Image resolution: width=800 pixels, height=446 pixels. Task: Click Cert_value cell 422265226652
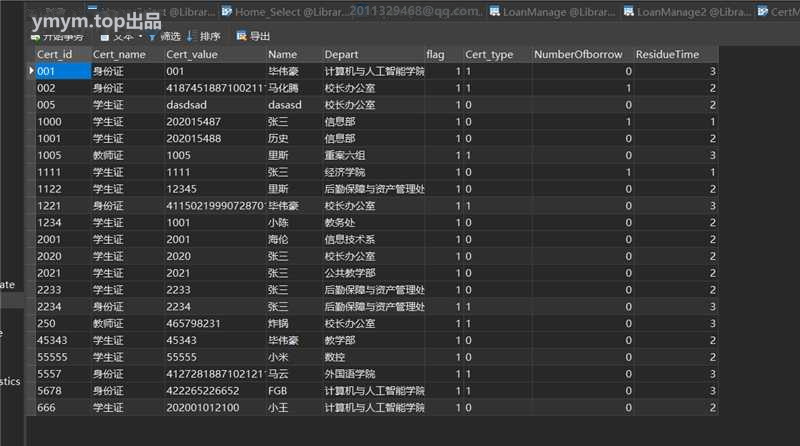[x=214, y=391]
